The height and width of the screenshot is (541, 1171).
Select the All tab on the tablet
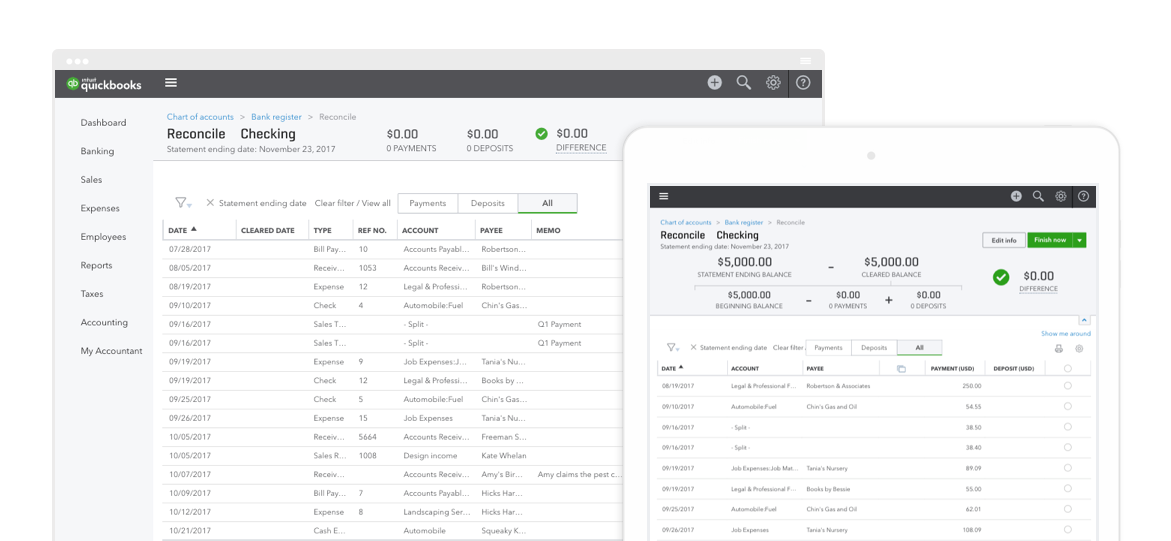click(919, 347)
